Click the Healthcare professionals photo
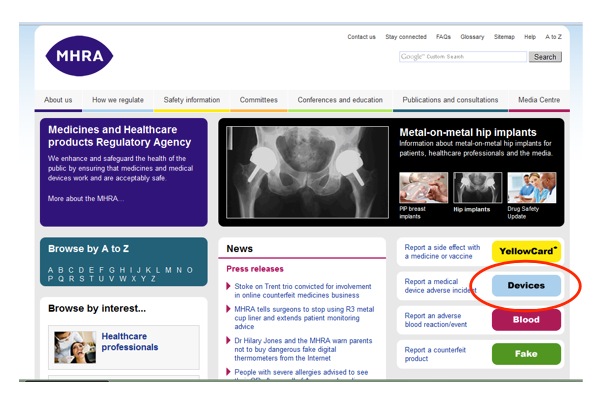 point(75,347)
